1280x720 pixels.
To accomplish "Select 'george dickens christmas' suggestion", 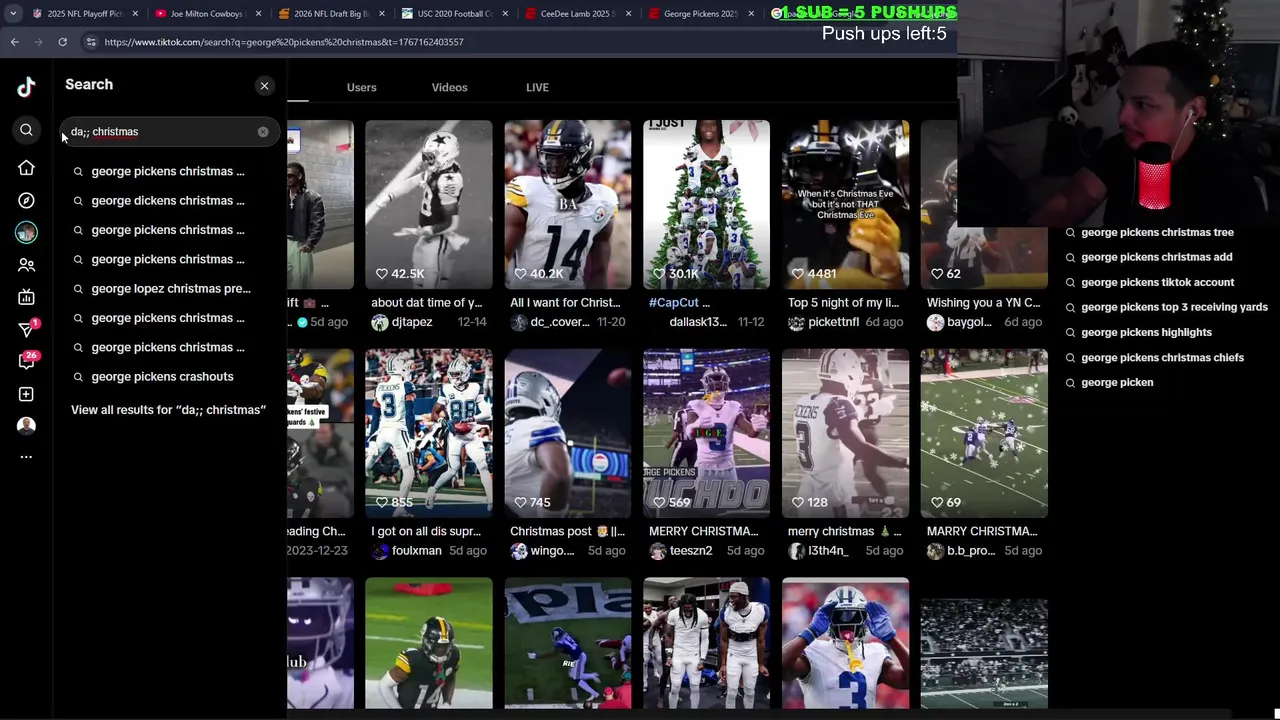I will 168,201.
